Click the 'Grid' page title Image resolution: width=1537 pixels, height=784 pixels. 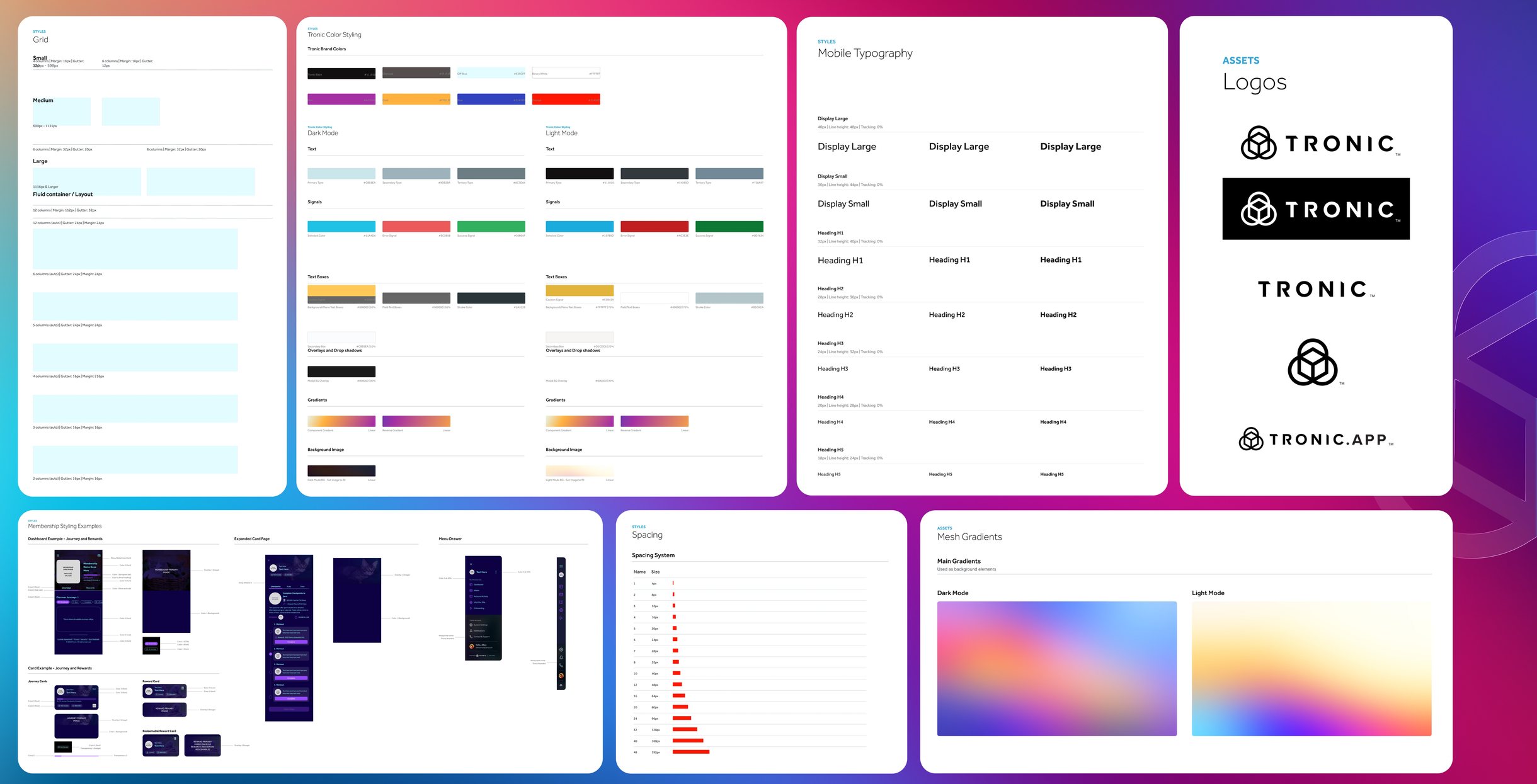coord(40,40)
